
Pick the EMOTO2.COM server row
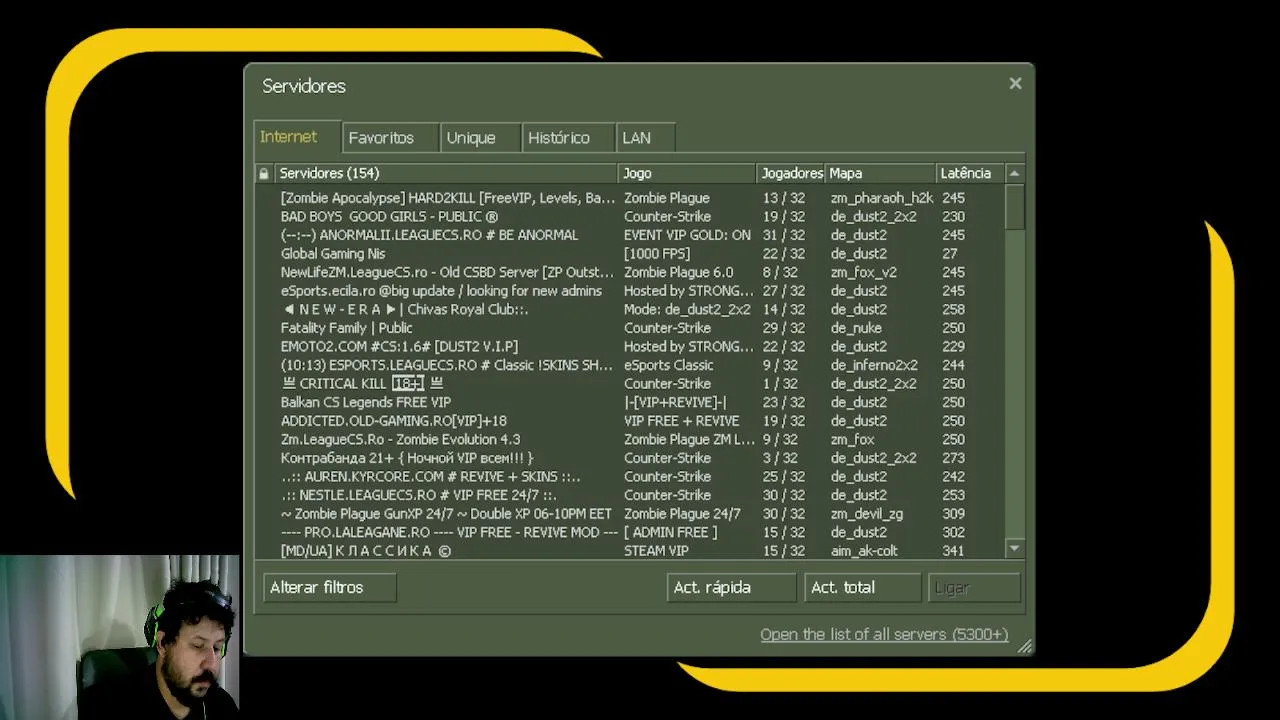[630, 346]
